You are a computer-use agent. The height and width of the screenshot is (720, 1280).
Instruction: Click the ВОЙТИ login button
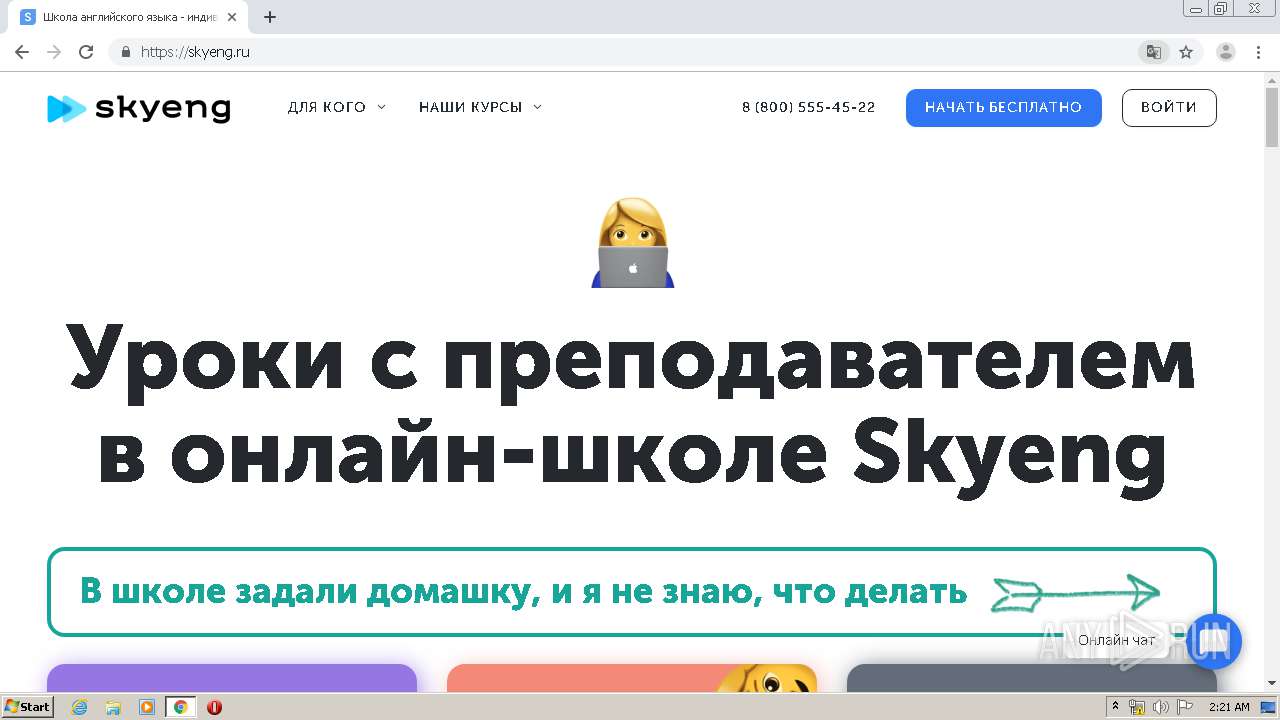click(1169, 108)
